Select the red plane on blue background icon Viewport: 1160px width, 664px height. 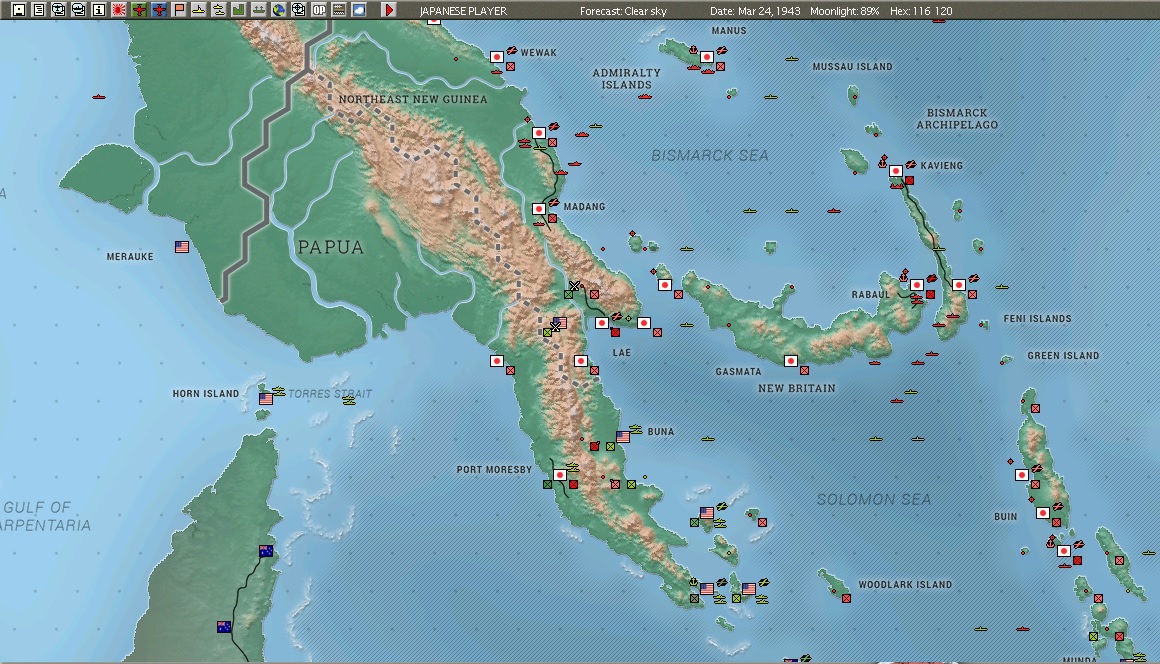point(158,10)
